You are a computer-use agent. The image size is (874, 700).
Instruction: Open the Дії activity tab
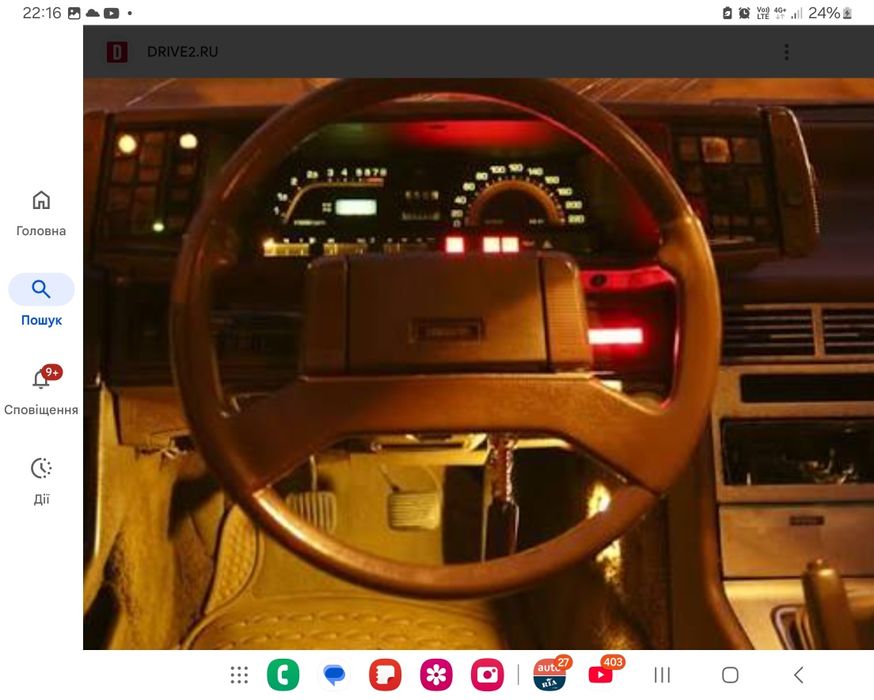tap(41, 480)
